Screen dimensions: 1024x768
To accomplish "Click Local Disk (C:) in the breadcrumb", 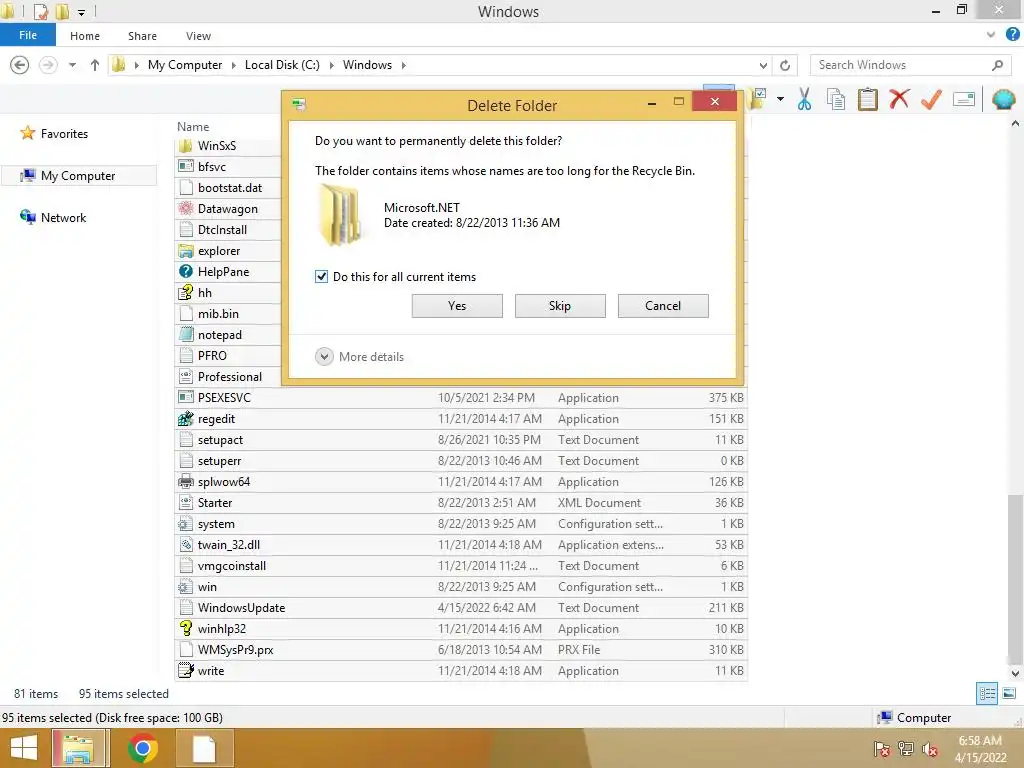I will [x=282, y=65].
